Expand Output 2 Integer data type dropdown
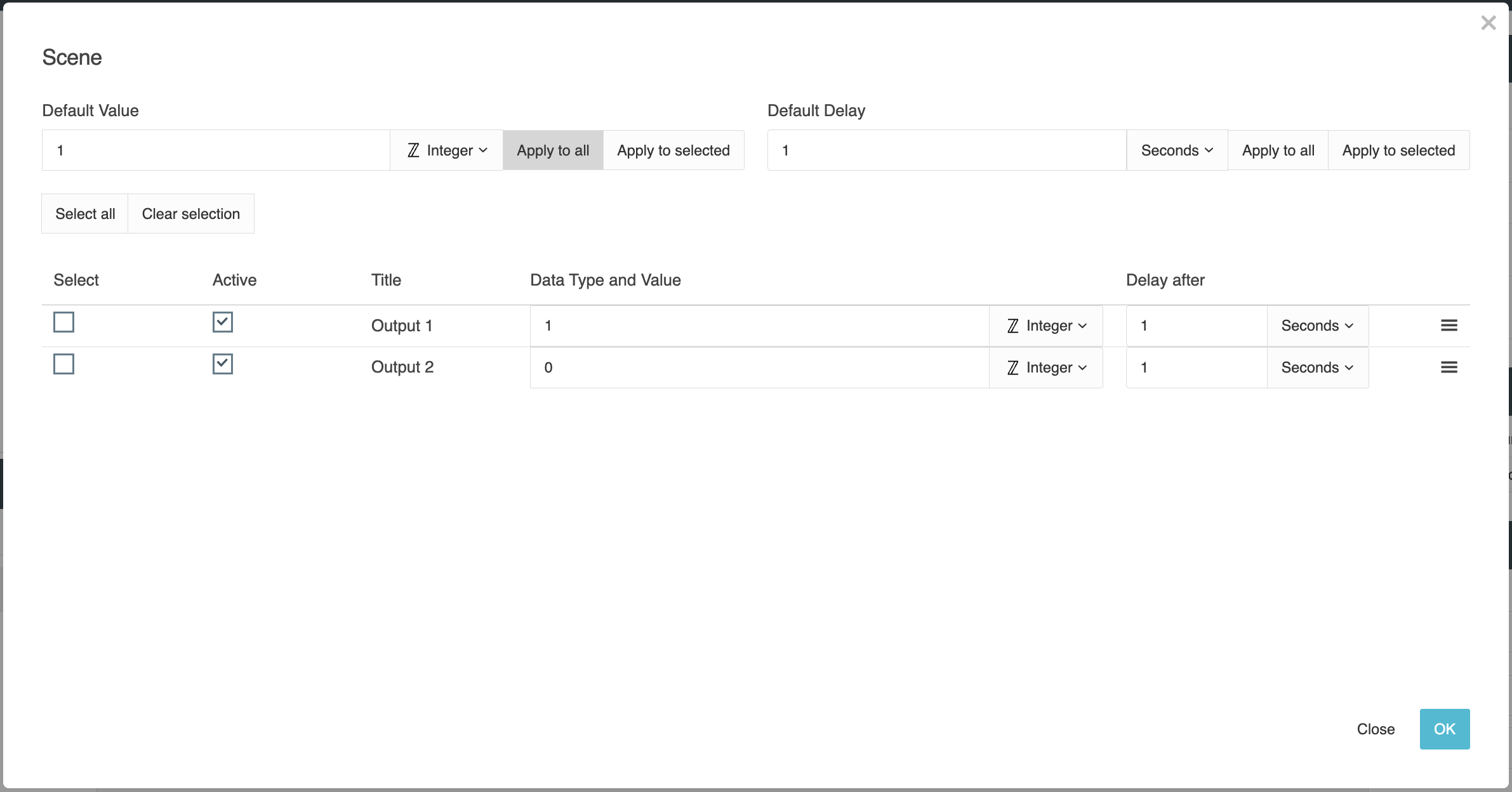This screenshot has height=792, width=1512. pyautogui.click(x=1046, y=367)
